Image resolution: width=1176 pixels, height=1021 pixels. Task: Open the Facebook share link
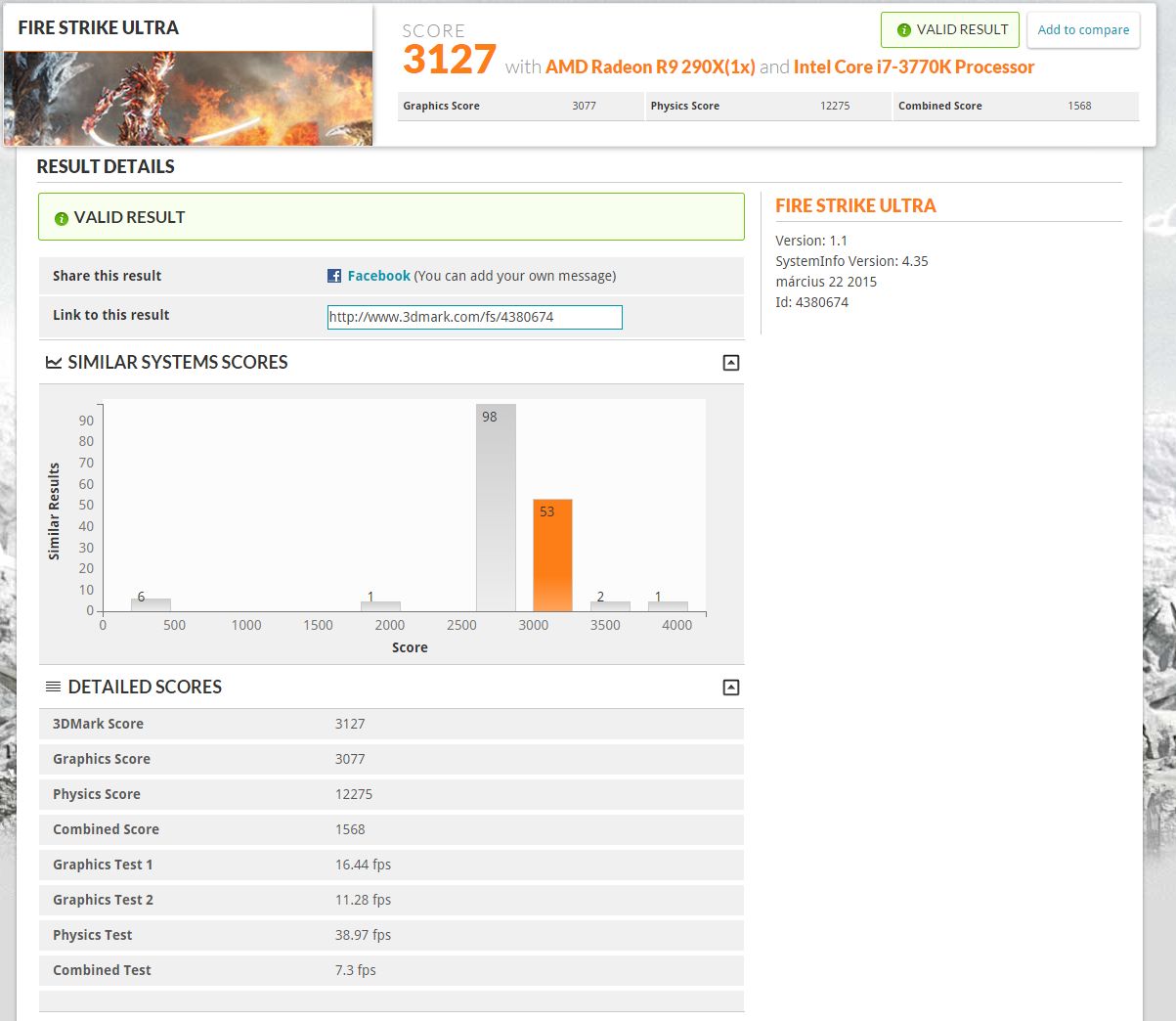[378, 276]
